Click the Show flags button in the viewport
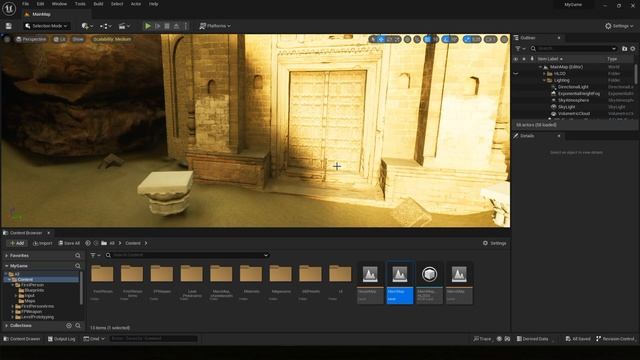This screenshot has width=640, height=360. coord(78,39)
